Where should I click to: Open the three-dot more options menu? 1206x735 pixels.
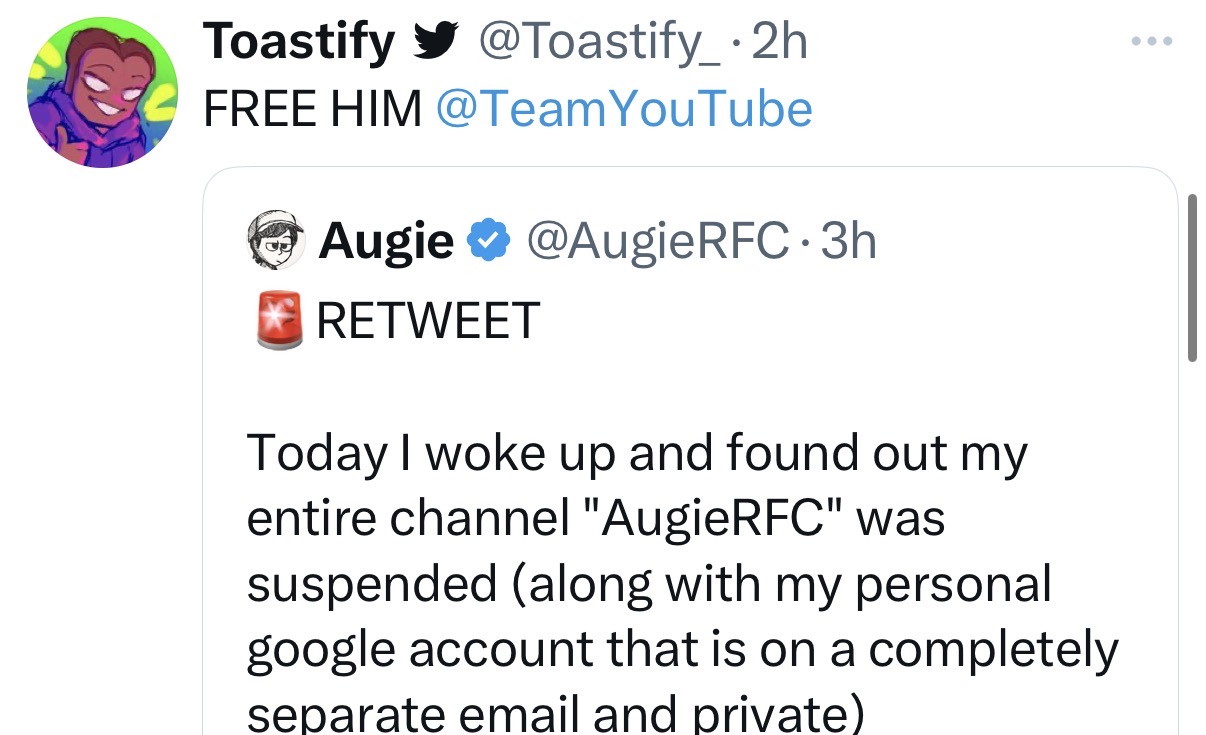point(1150,43)
